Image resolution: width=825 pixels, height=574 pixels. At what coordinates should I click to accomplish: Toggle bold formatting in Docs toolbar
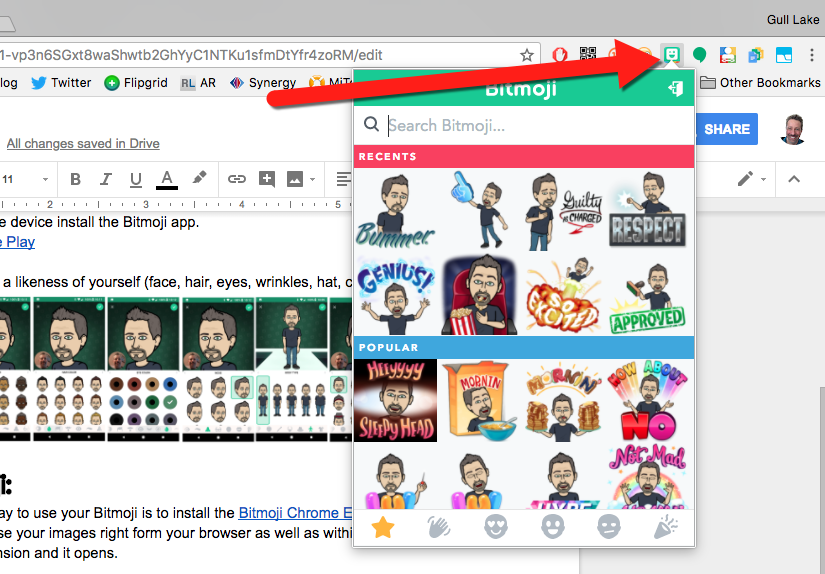pos(75,179)
